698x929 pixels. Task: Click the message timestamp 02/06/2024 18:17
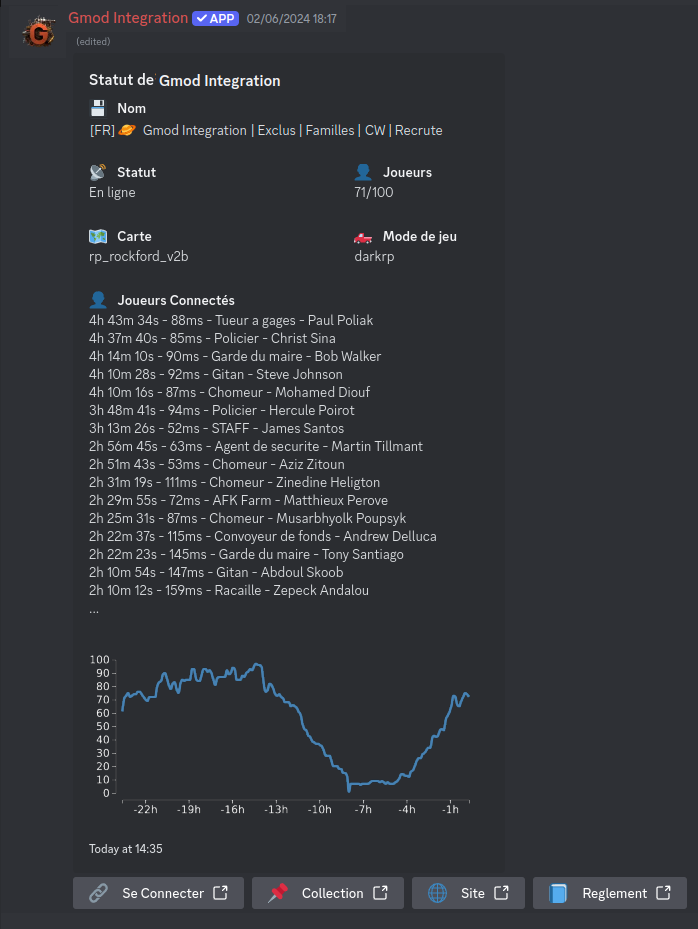click(x=291, y=18)
